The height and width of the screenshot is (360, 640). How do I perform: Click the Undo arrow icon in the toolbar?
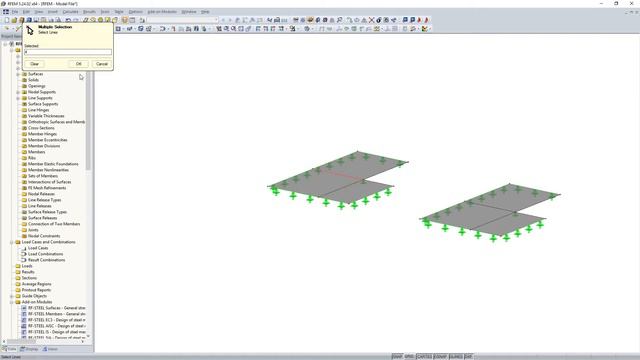pyautogui.click(x=68, y=20)
